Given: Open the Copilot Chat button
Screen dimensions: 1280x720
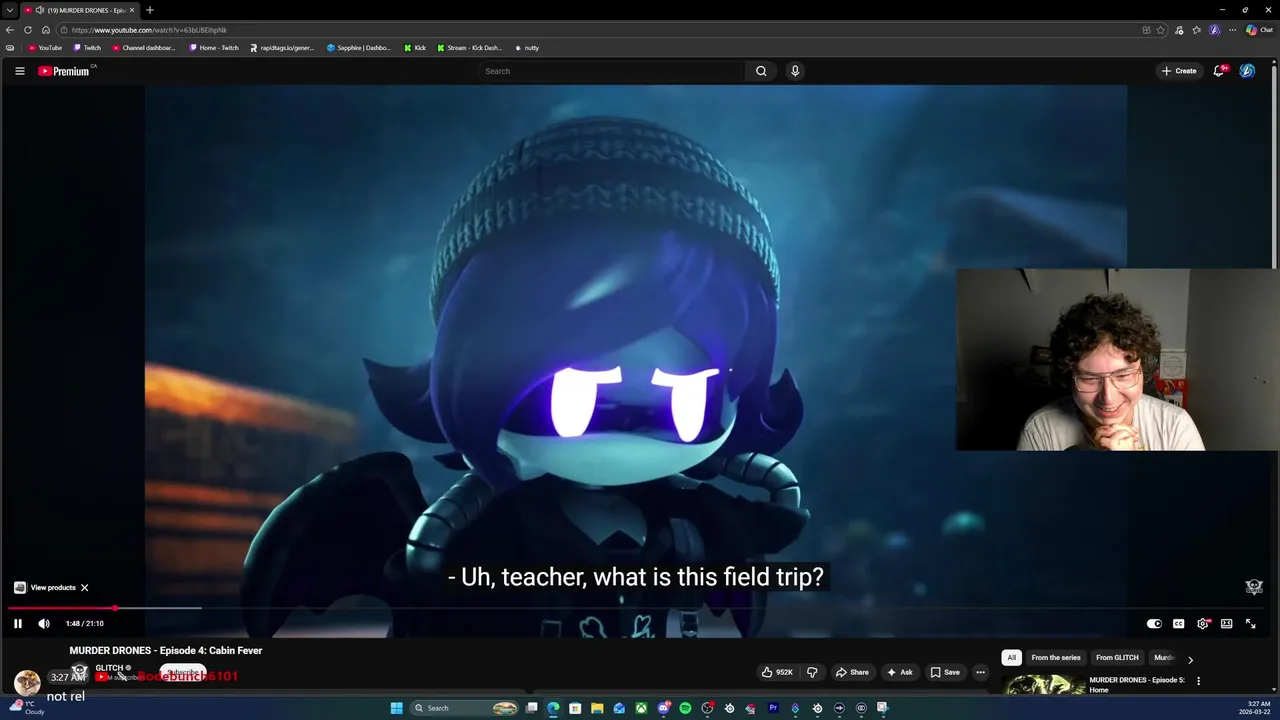Looking at the screenshot, I should 1259,30.
